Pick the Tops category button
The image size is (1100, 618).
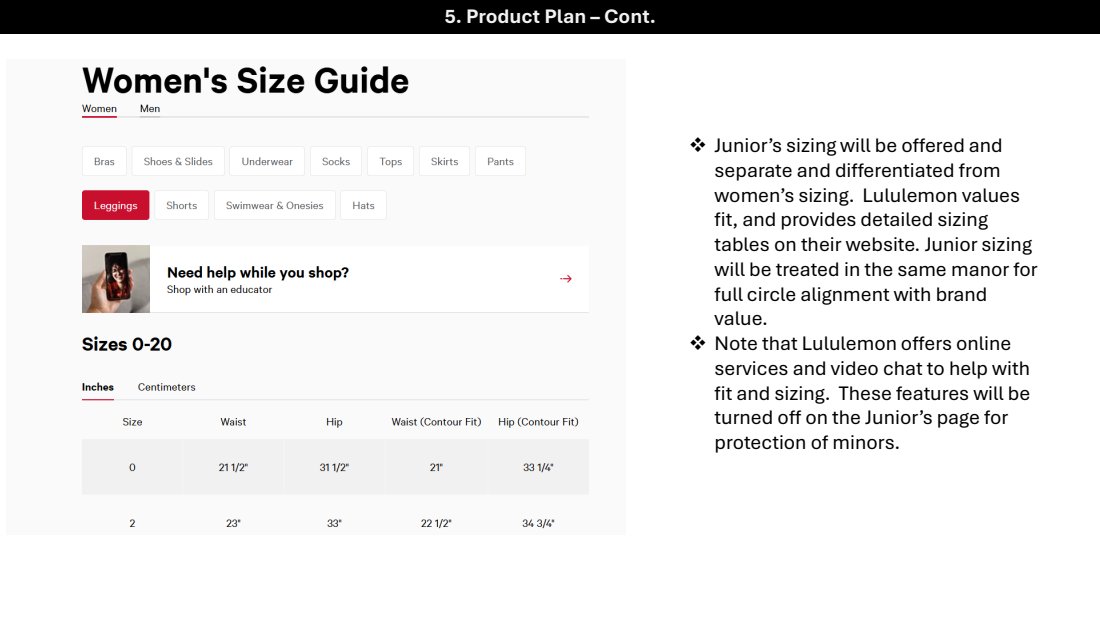[391, 162]
